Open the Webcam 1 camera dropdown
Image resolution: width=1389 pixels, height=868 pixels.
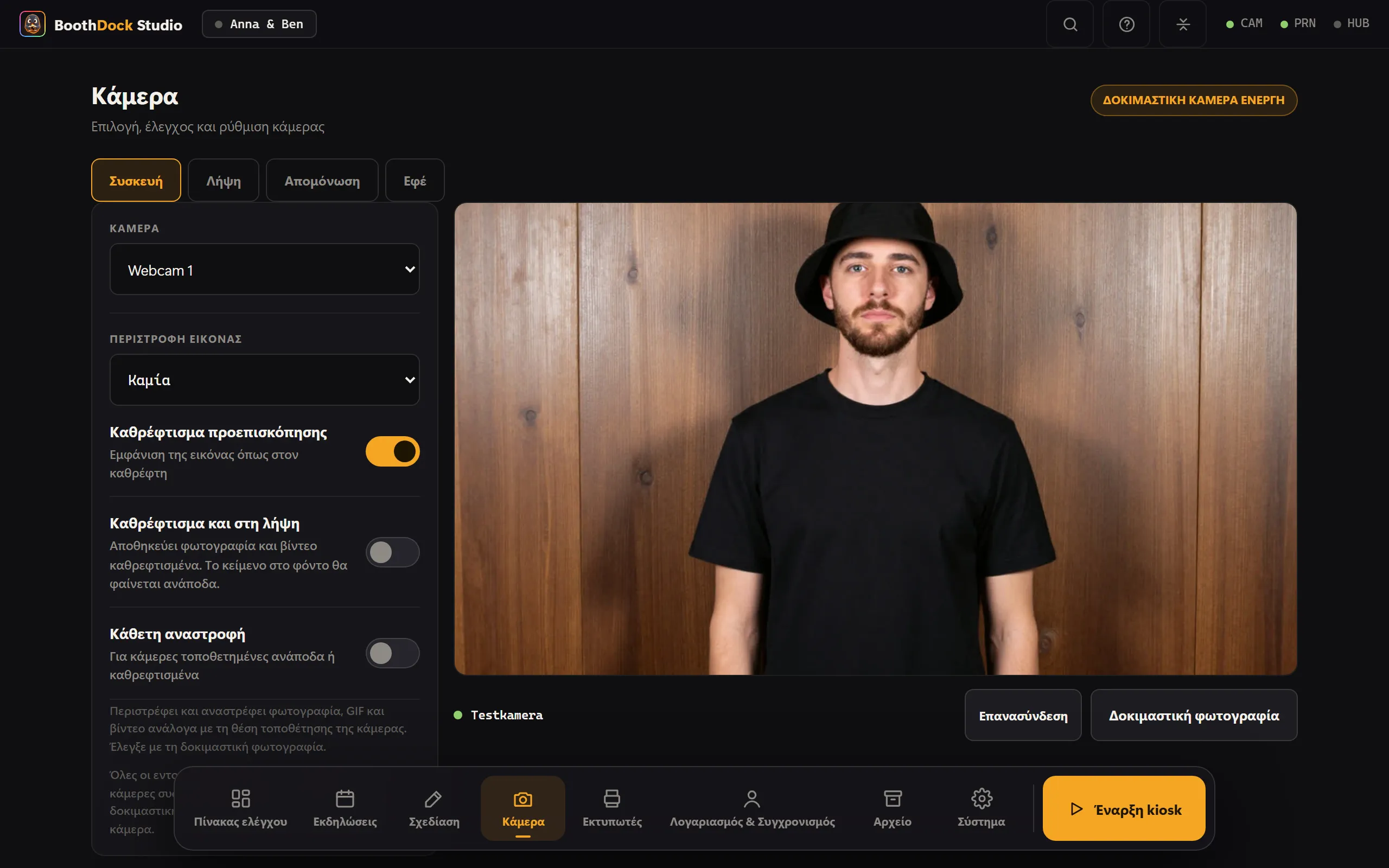[x=265, y=269]
